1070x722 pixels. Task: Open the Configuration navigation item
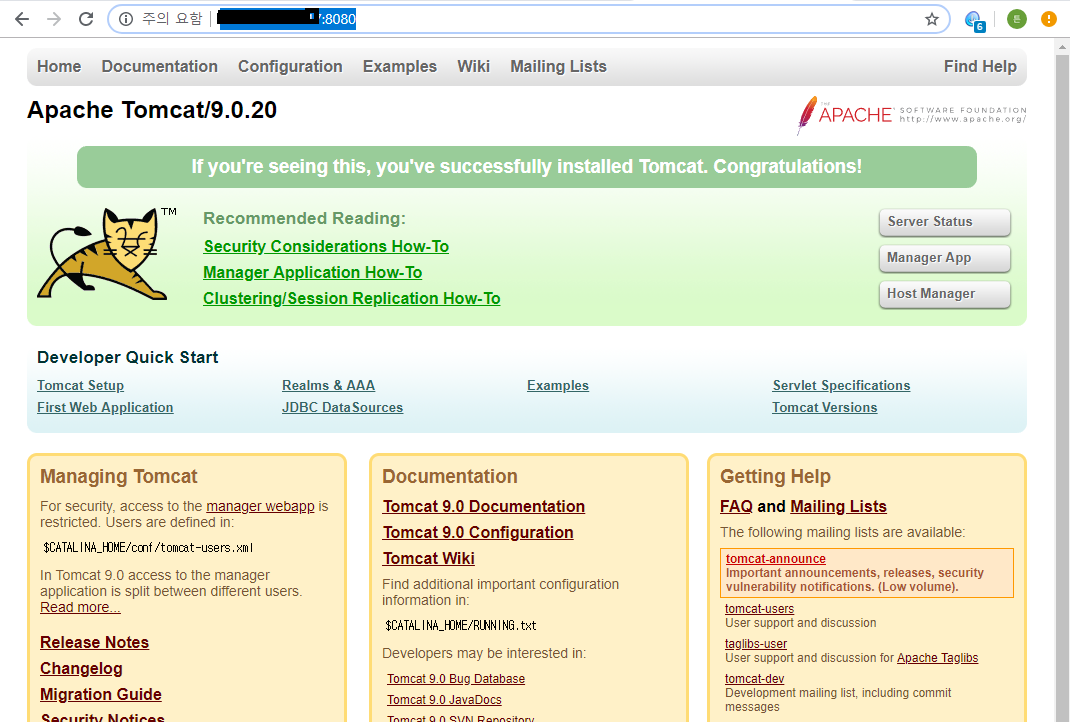click(x=290, y=66)
